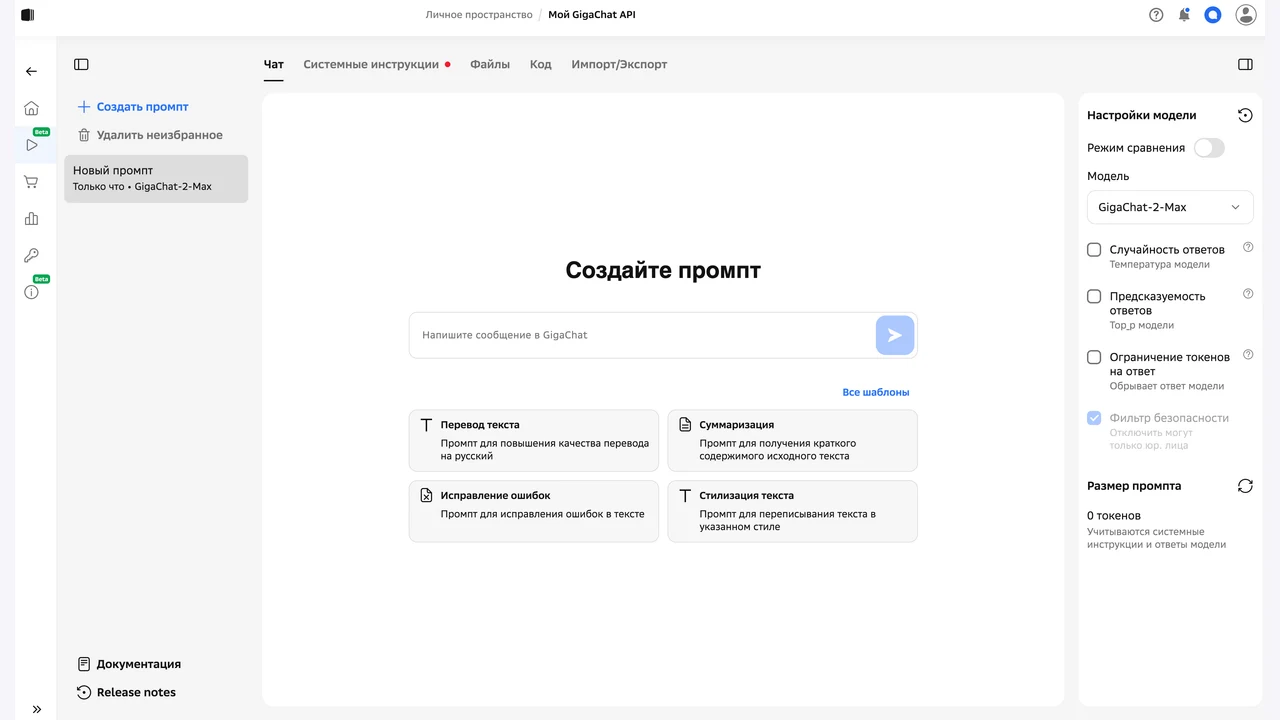The image size is (1280, 720).
Task: Open Release notes link
Action: coord(126,692)
